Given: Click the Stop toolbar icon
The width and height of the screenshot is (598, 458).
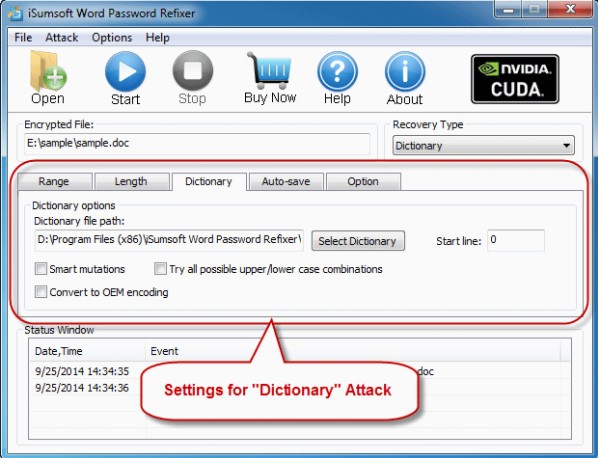Looking at the screenshot, I should tap(193, 71).
